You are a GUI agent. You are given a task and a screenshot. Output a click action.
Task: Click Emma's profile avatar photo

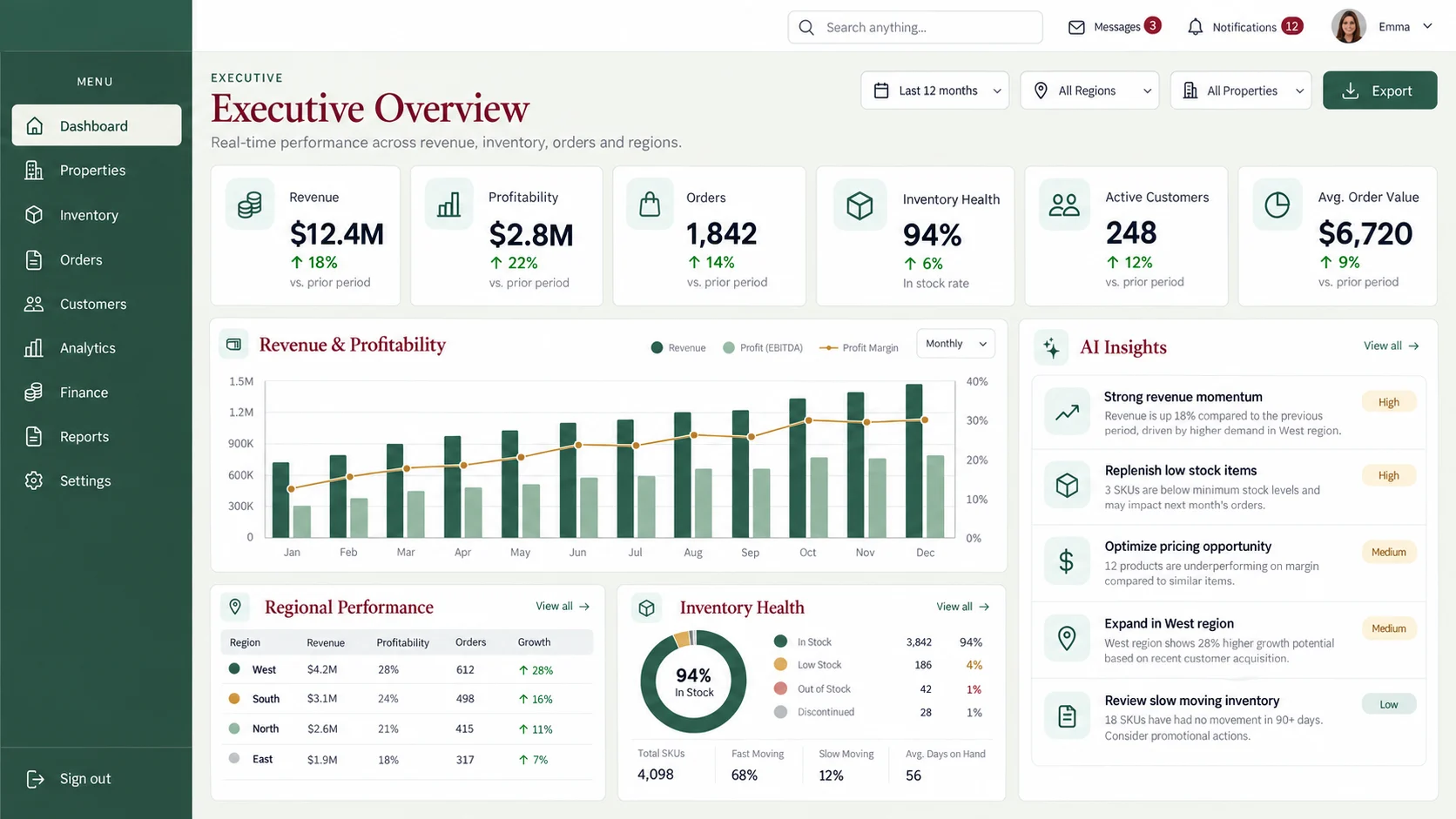click(x=1348, y=26)
